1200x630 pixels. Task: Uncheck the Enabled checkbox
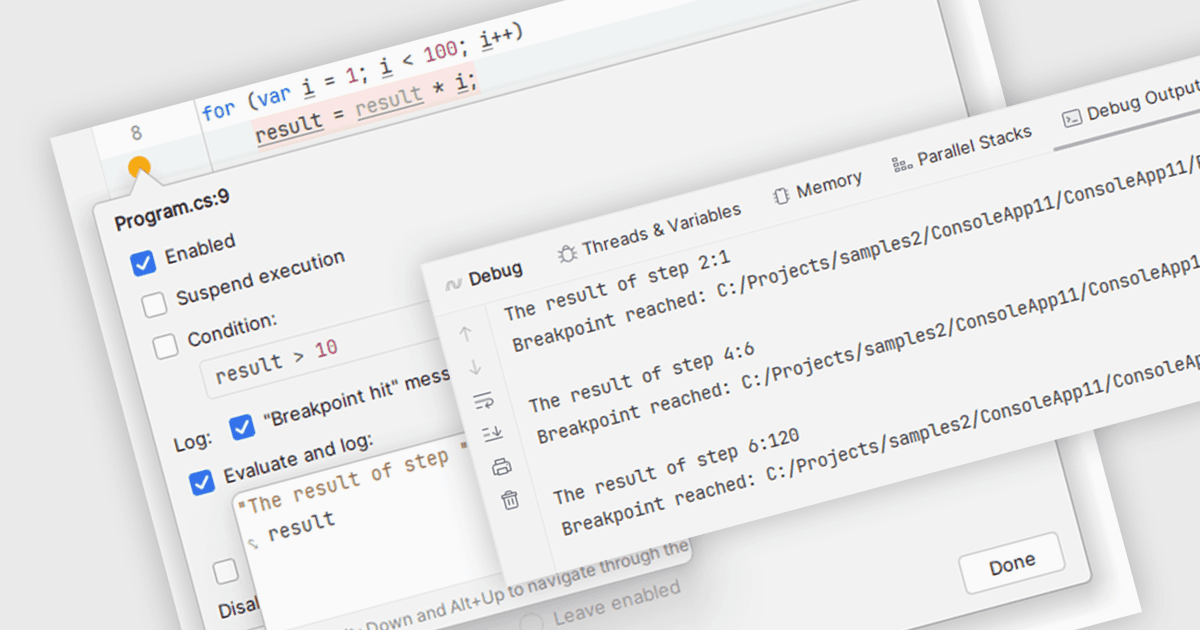(143, 263)
